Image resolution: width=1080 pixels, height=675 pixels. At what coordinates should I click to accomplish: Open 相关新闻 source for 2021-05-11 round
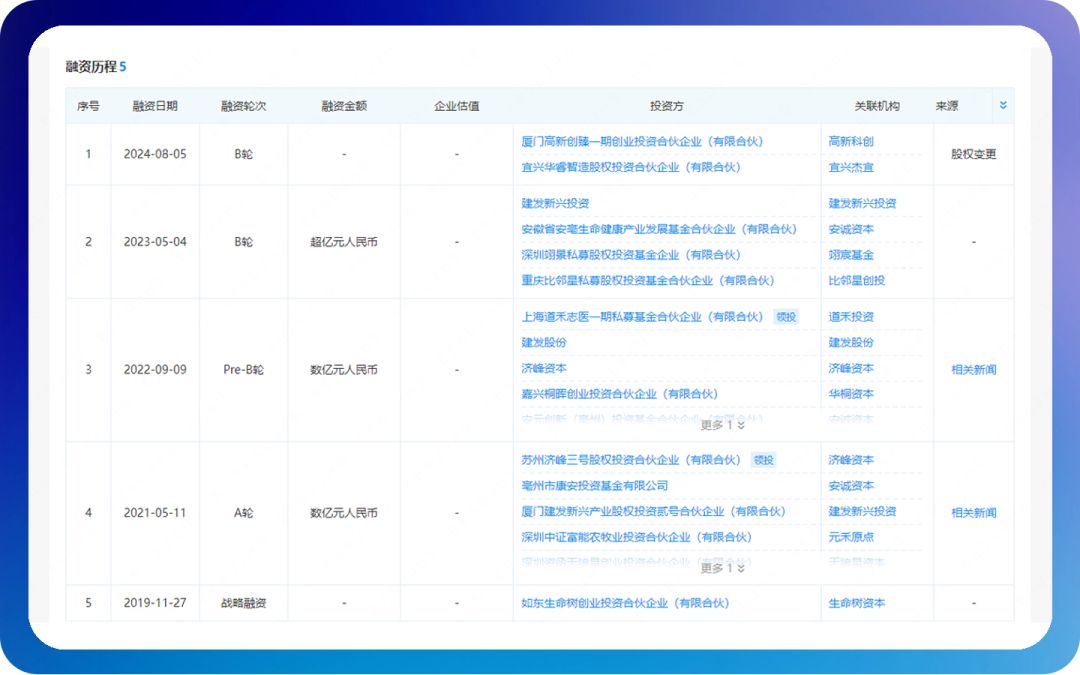coord(973,513)
